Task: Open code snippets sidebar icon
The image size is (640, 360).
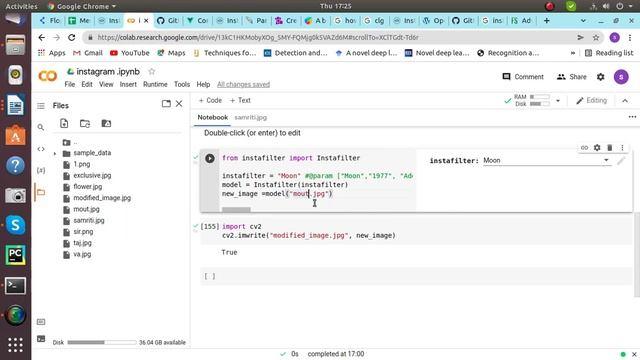Action: click(x=41, y=149)
